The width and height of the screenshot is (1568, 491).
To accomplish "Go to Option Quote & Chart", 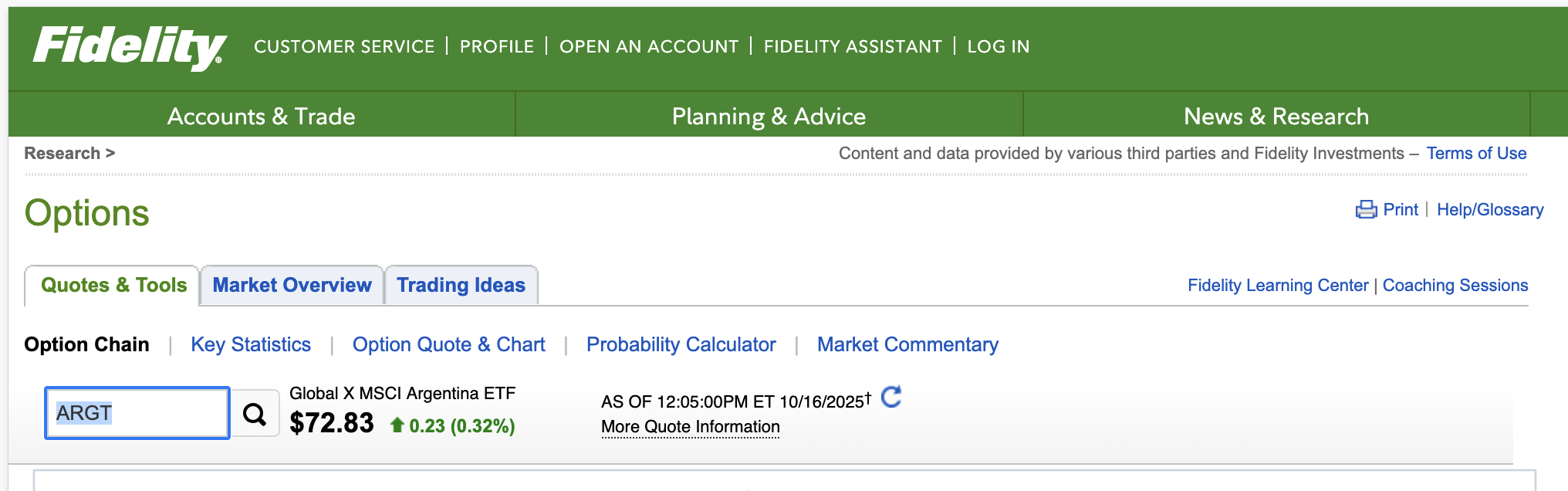I will pos(448,344).
